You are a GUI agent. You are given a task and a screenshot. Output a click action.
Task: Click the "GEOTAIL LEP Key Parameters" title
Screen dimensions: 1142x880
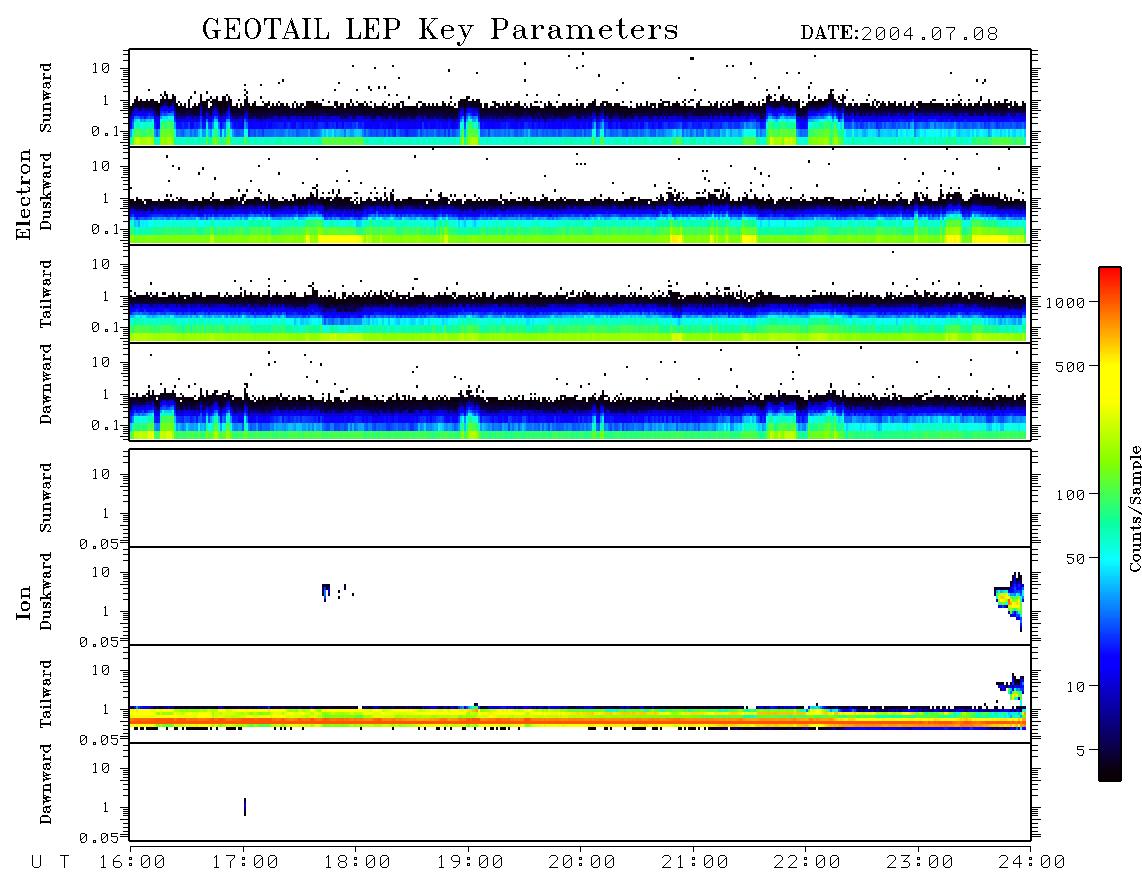point(440,30)
